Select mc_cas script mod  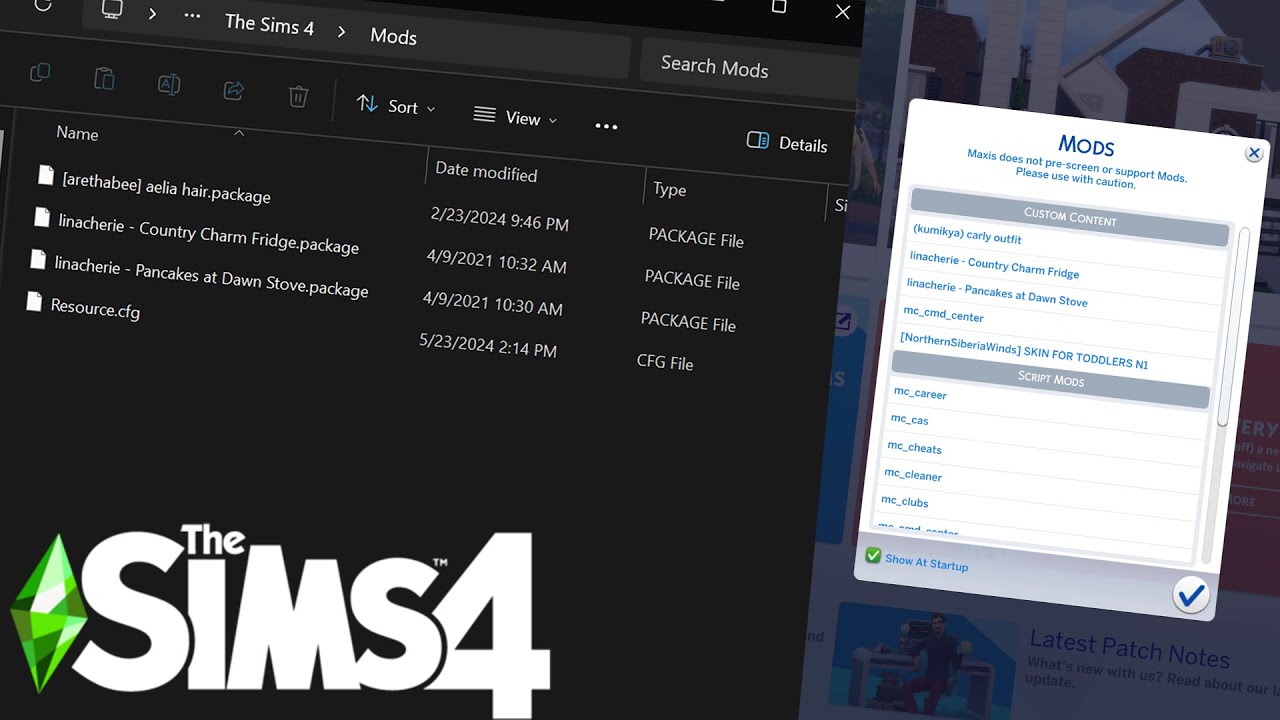pos(909,420)
